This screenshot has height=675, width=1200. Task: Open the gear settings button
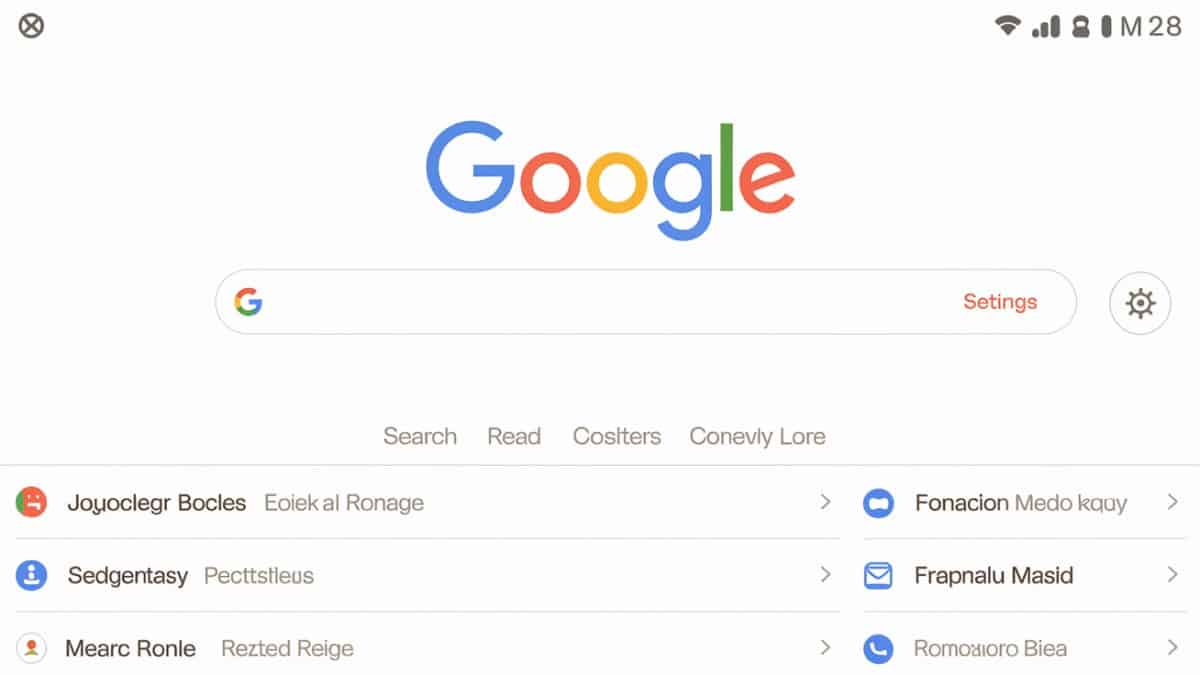(1140, 302)
